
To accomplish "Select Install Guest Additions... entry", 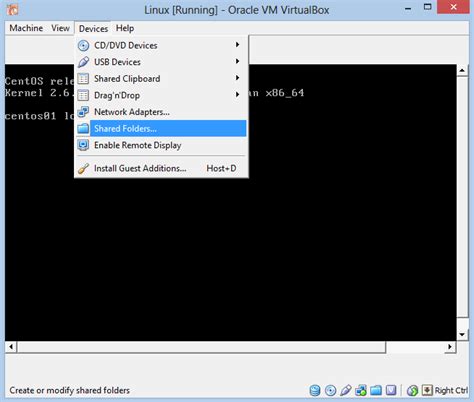I will click(x=162, y=168).
